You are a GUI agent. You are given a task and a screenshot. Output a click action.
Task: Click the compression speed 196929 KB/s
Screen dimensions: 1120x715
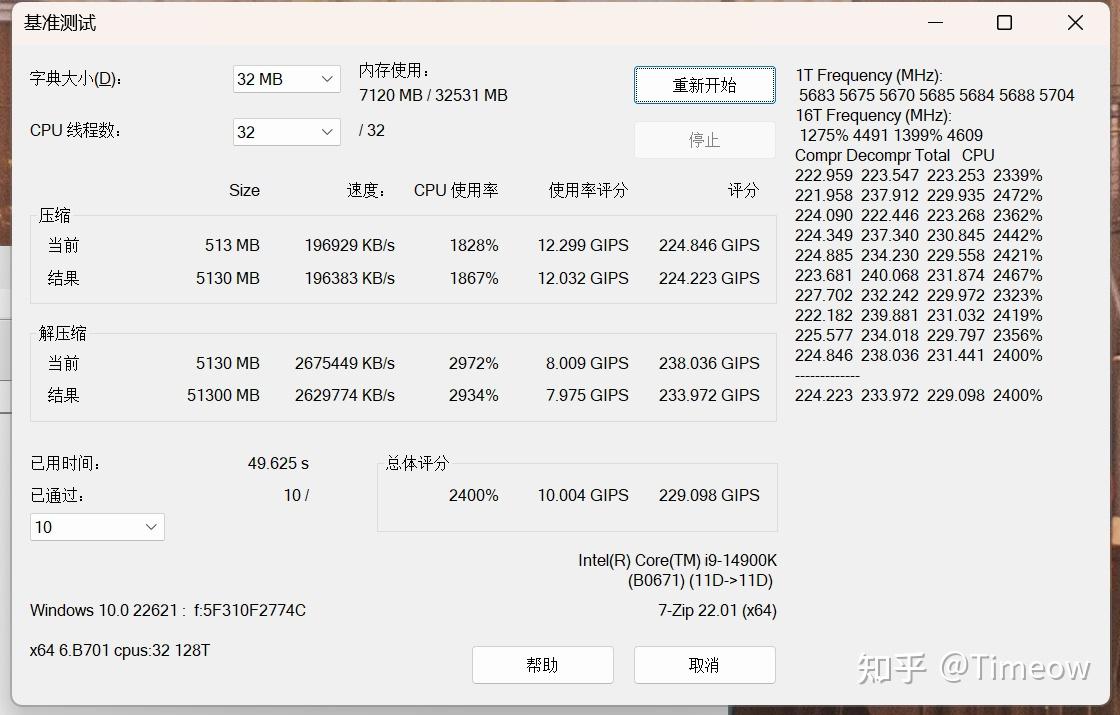349,245
